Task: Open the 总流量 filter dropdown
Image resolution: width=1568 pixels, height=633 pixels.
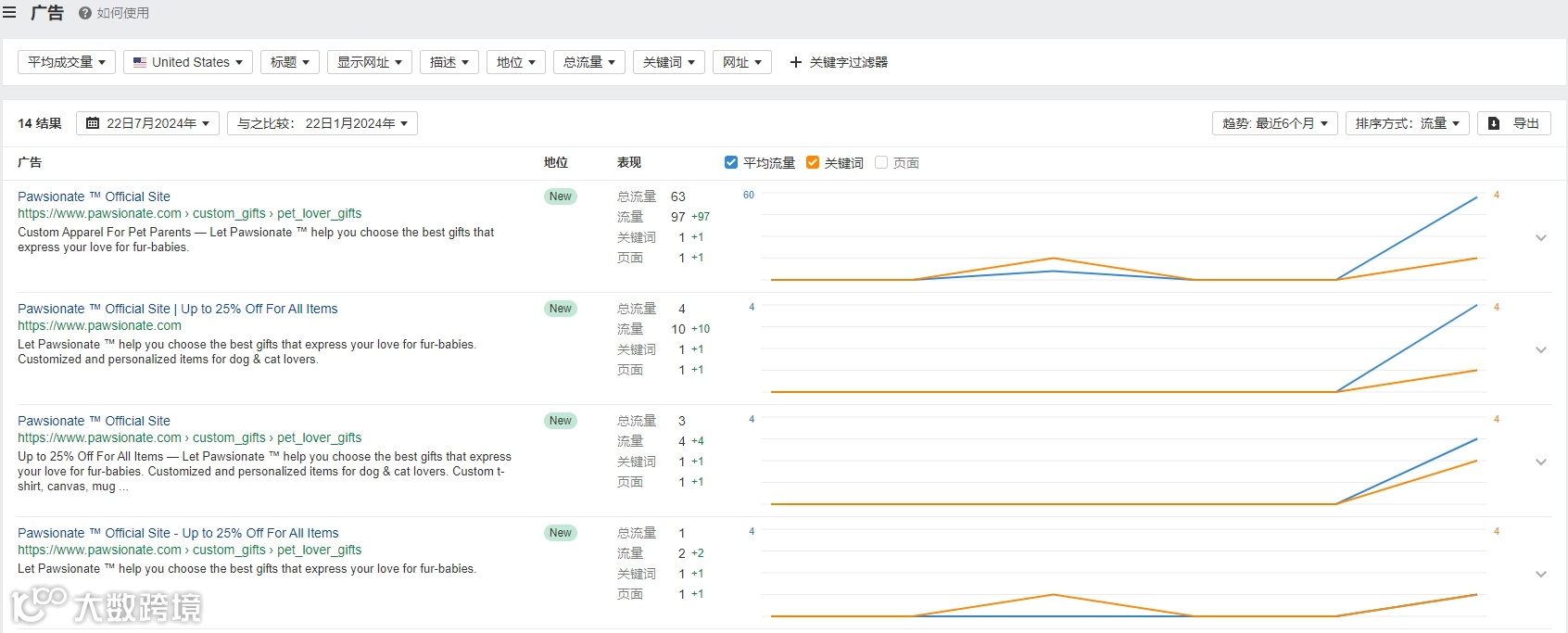Action: click(x=589, y=62)
